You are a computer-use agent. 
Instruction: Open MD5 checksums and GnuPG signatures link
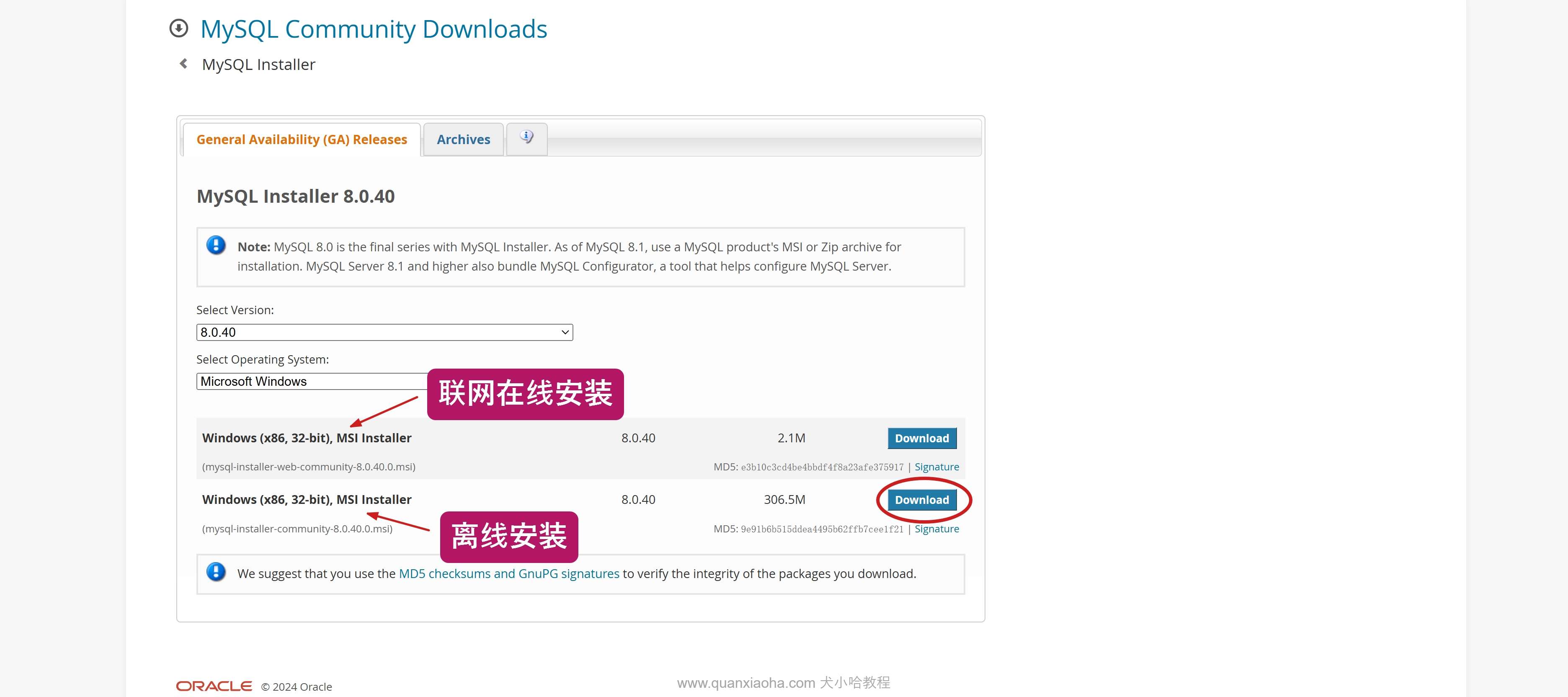coord(509,573)
